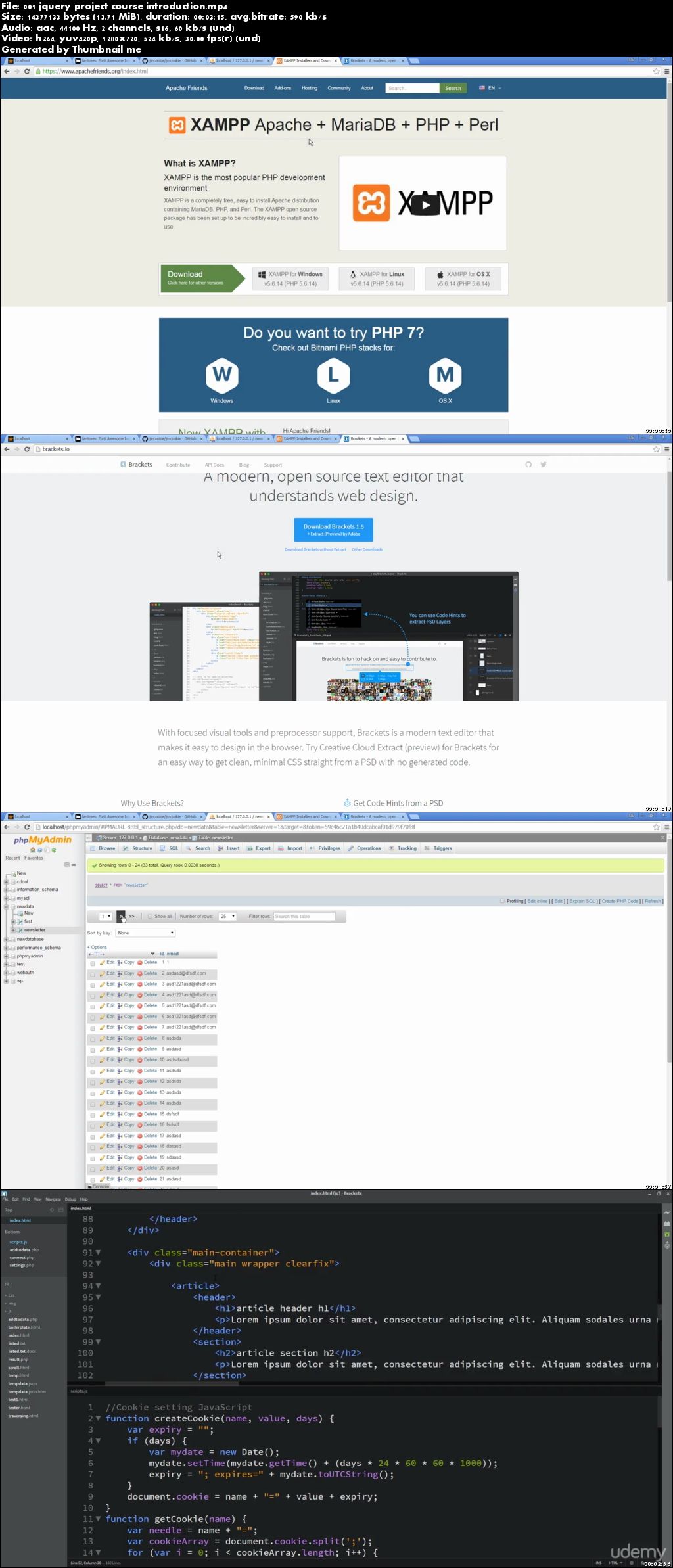This screenshot has height=1568, width=673.
Task: Close the Brackets browser tab on apachefriends window
Action: tap(403, 61)
